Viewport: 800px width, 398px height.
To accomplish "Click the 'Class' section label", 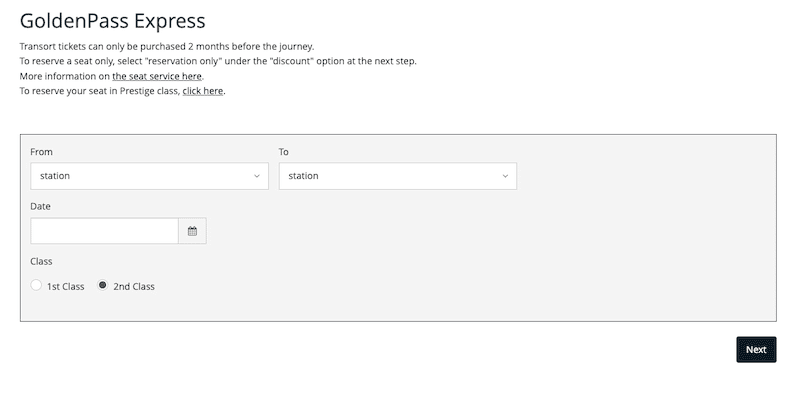I will pos(41,261).
